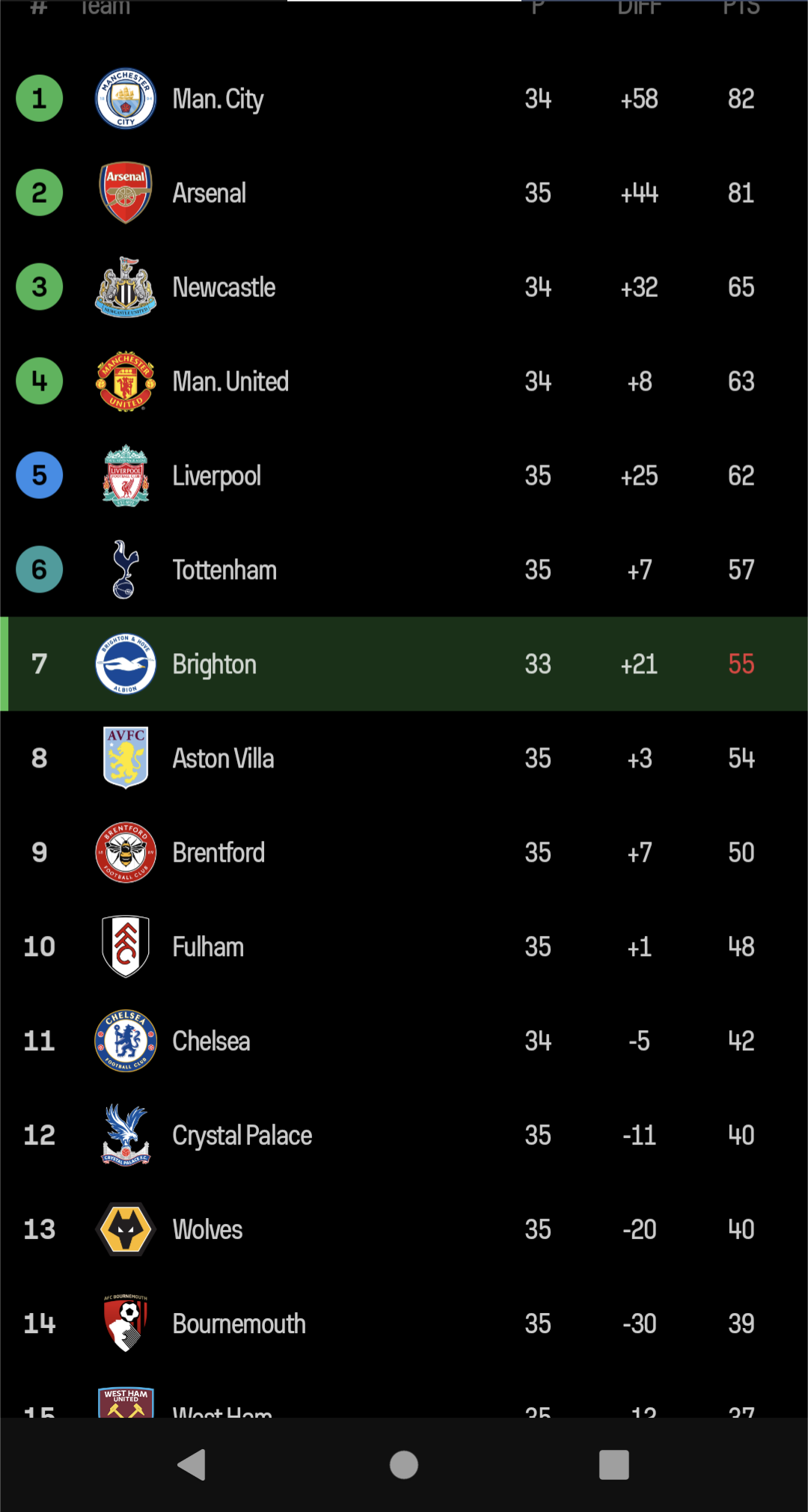Viewport: 808px width, 1512px height.
Task: Open the Fulham team name
Action: pos(208,947)
